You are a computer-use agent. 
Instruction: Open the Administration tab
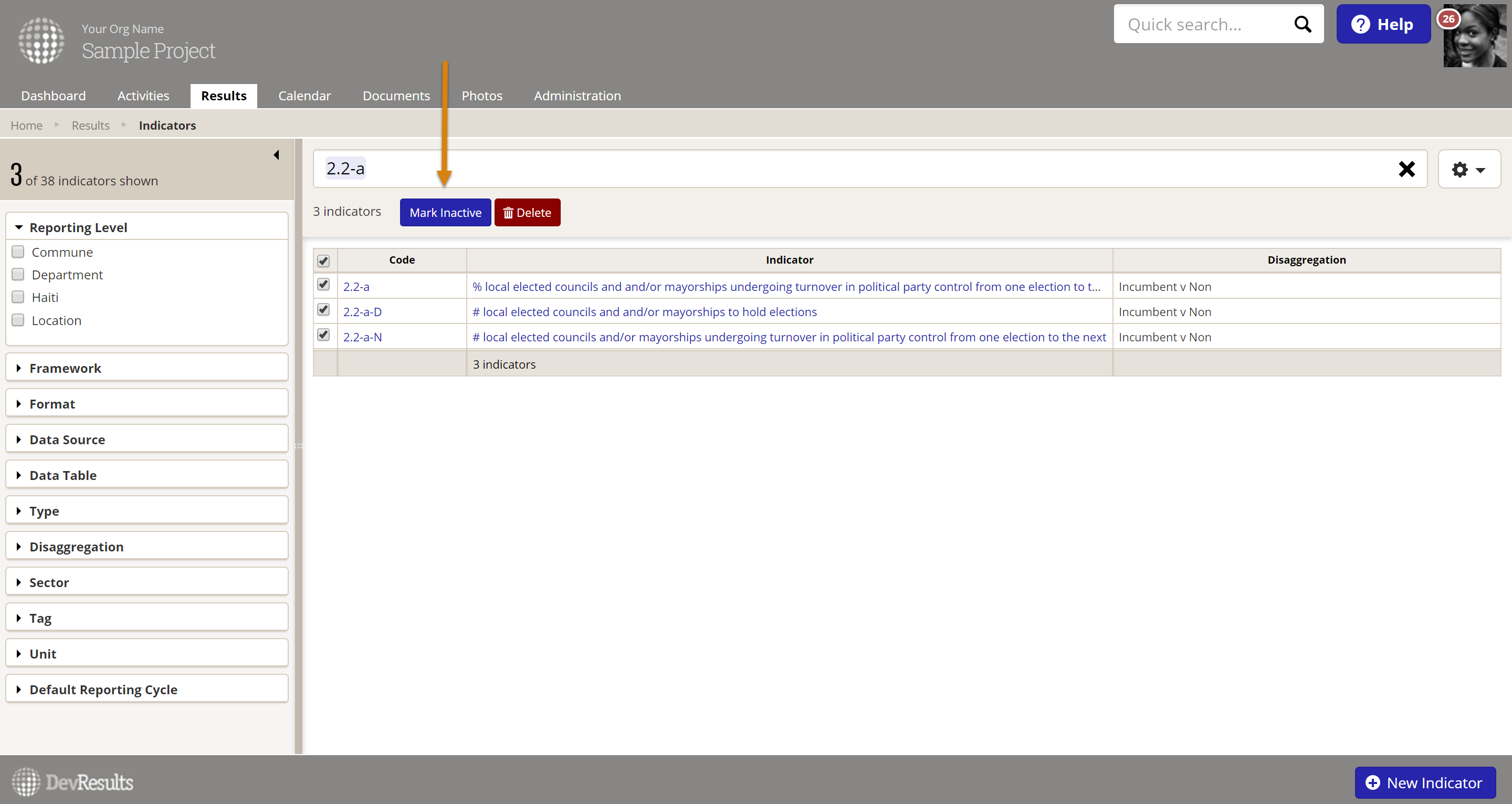point(577,96)
